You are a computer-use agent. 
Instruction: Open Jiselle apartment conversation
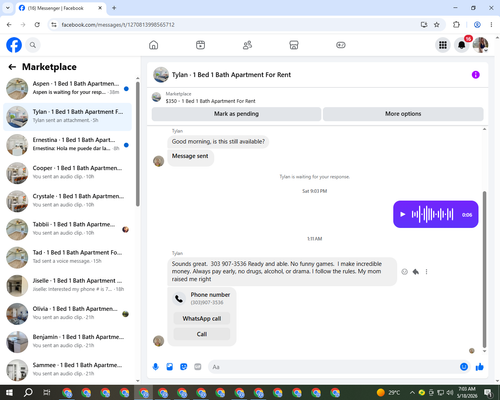point(67,285)
